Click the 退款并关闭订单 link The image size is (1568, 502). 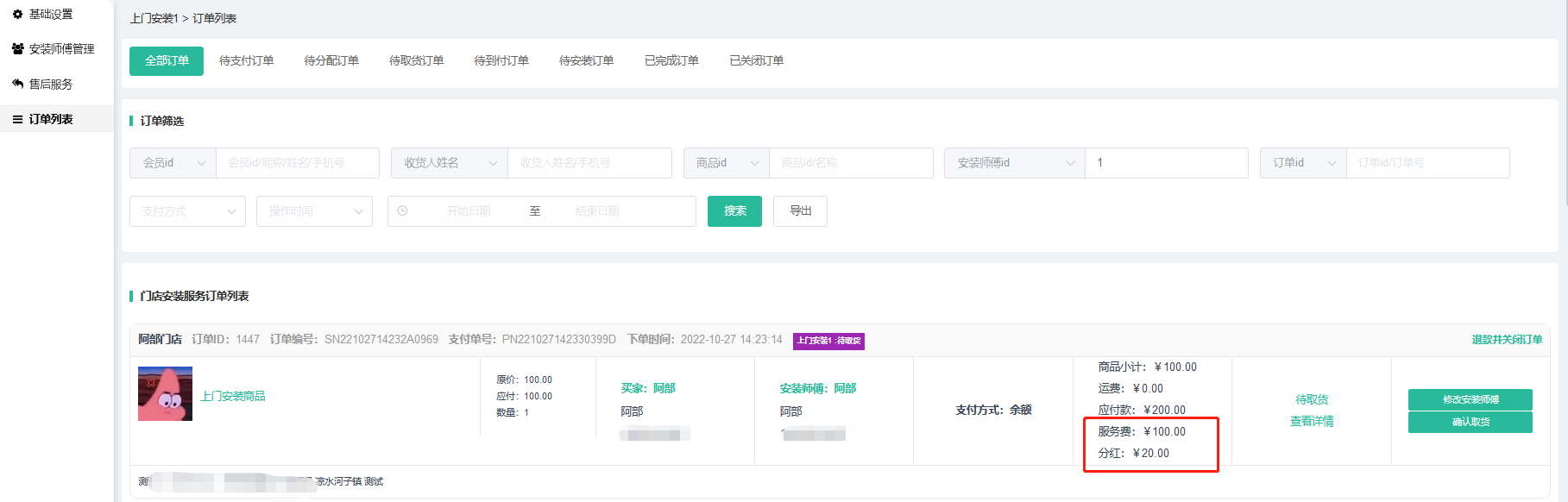(x=1507, y=340)
